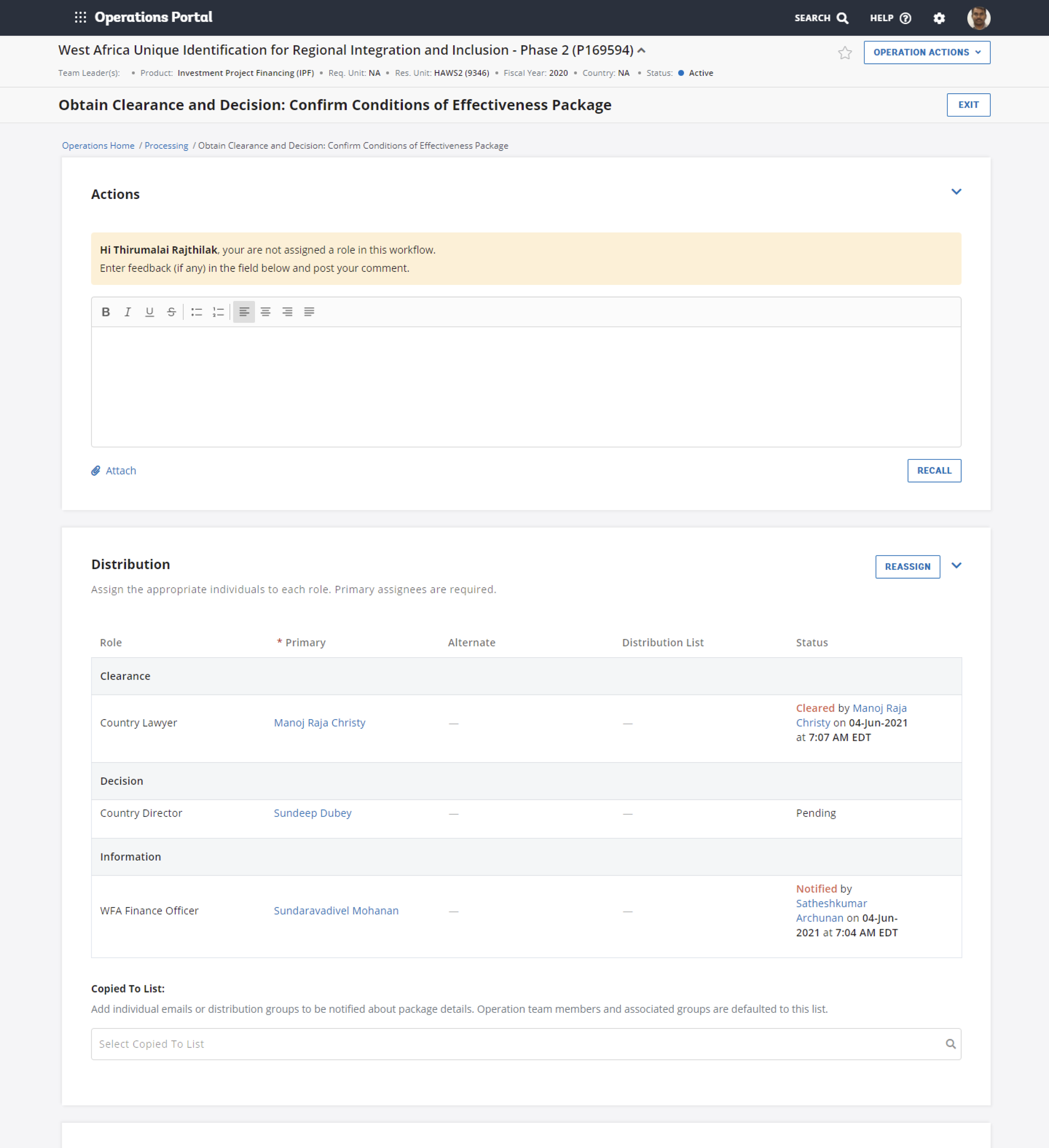The height and width of the screenshot is (1148, 1049).
Task: Click the Recall button
Action: coord(934,470)
